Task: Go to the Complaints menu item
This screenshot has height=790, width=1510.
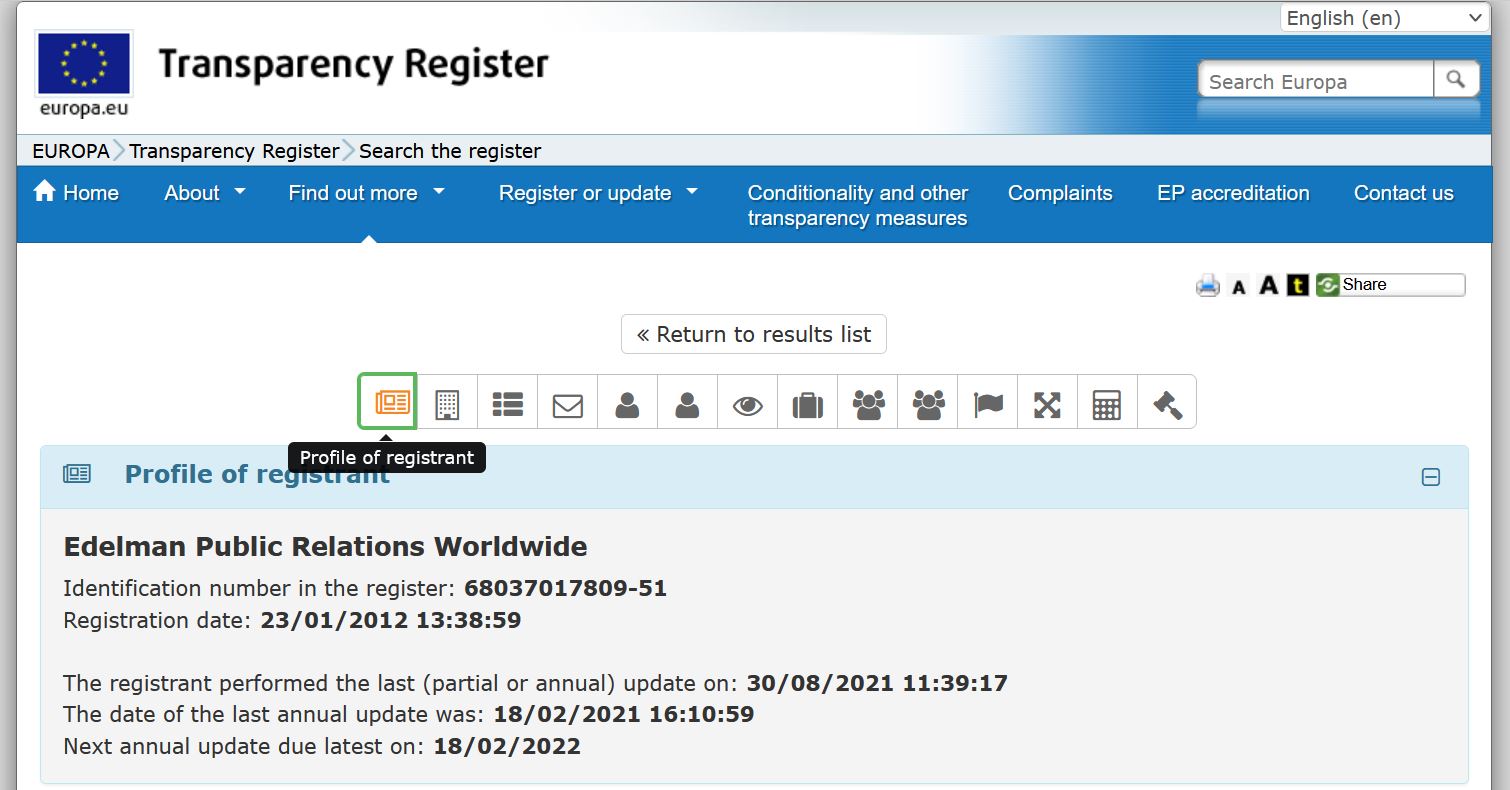Action: pyautogui.click(x=1059, y=193)
